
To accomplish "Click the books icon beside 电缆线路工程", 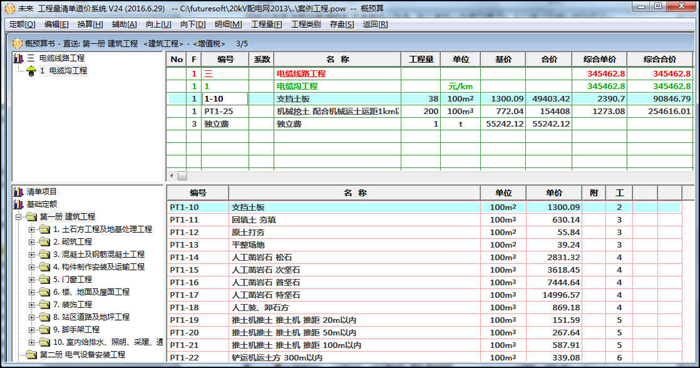I will [x=18, y=58].
